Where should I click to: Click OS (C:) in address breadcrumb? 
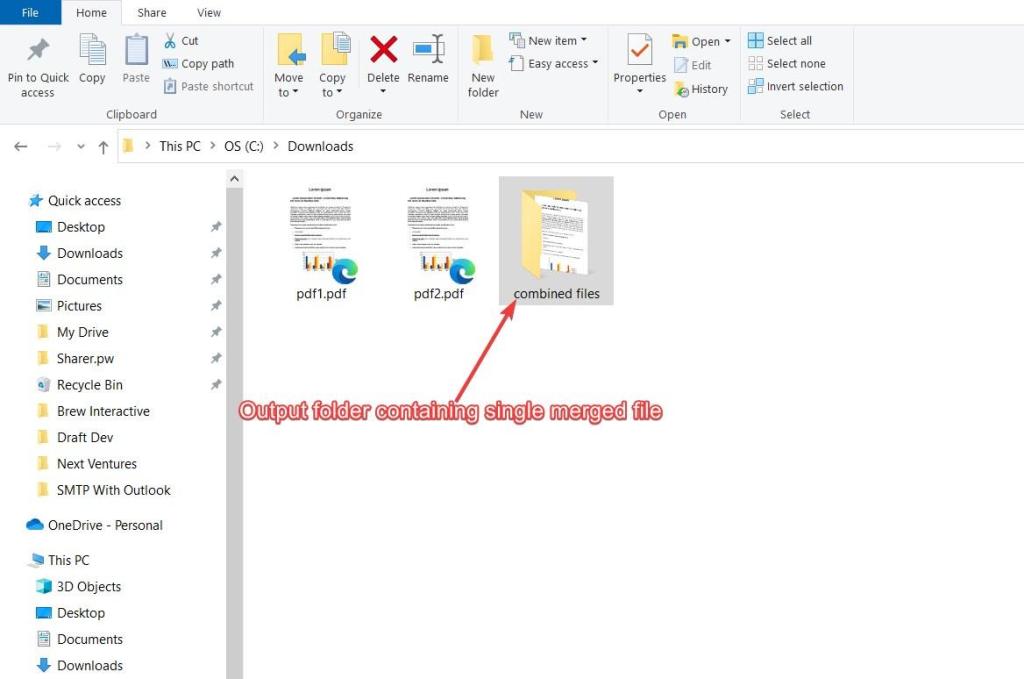point(244,146)
